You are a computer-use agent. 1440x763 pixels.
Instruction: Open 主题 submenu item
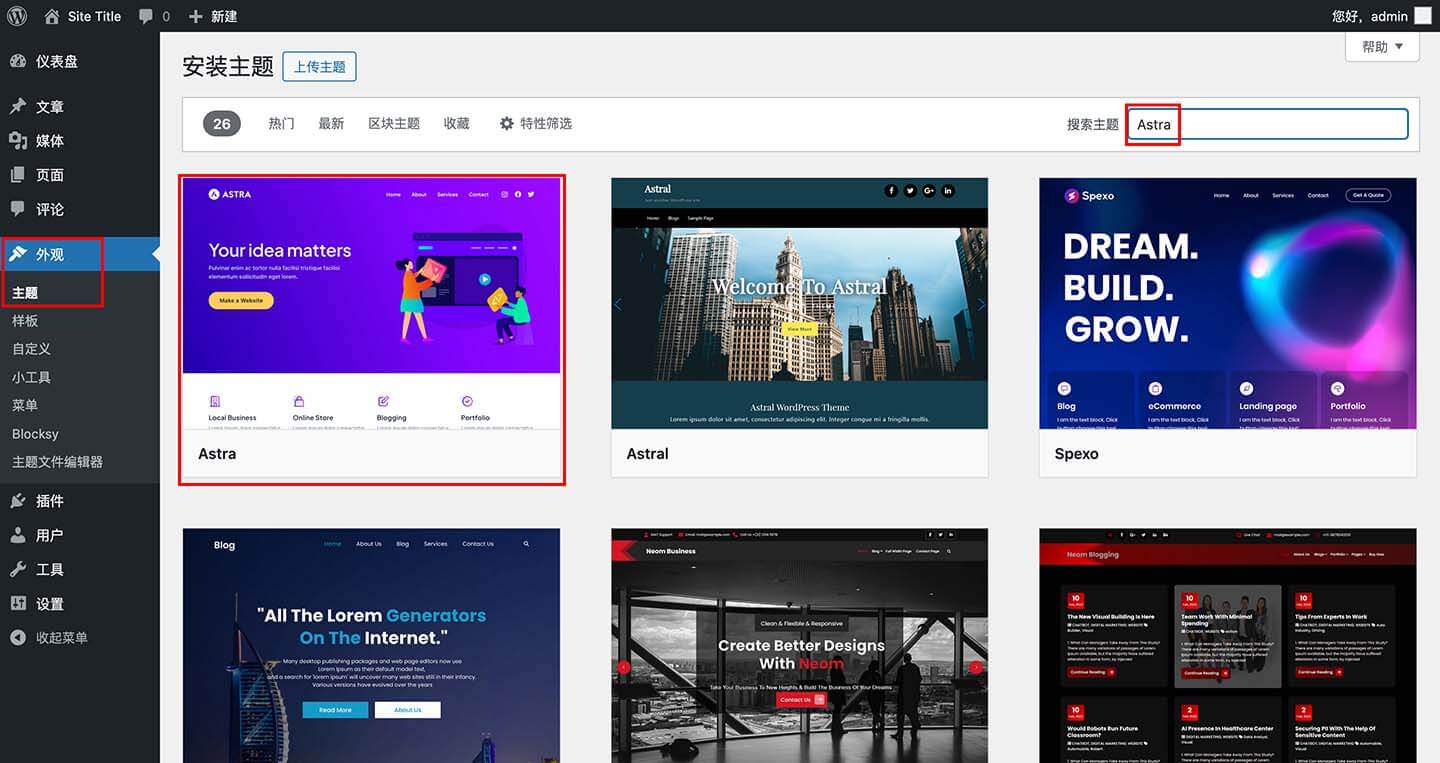pos(25,293)
